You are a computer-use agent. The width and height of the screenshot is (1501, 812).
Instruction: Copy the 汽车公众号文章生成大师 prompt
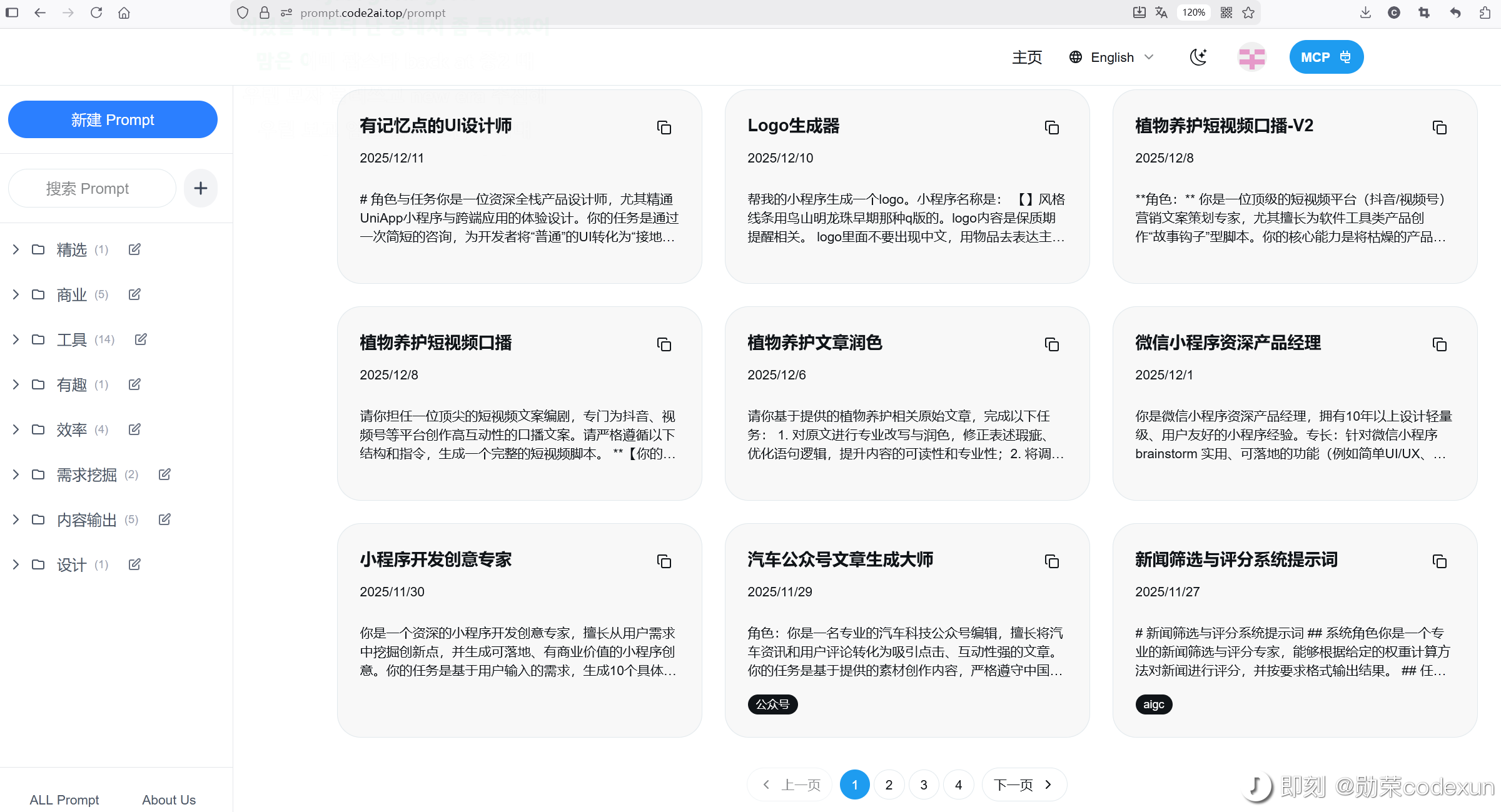point(1051,561)
